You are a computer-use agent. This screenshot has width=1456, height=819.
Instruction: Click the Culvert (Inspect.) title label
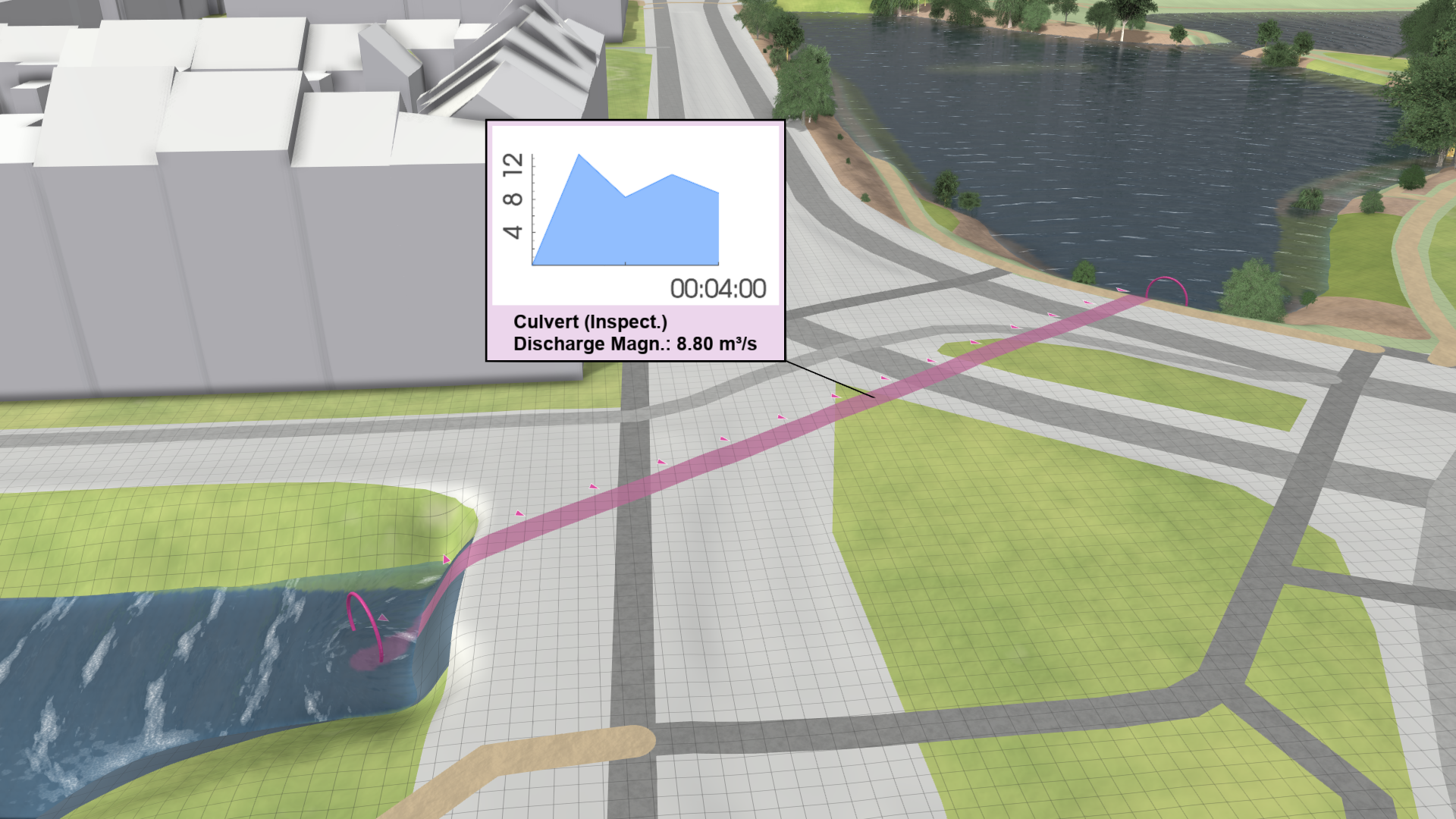tap(591, 322)
